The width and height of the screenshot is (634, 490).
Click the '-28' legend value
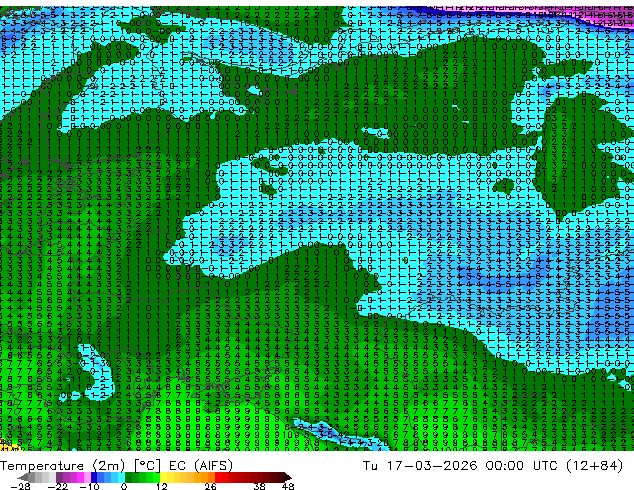(20, 486)
